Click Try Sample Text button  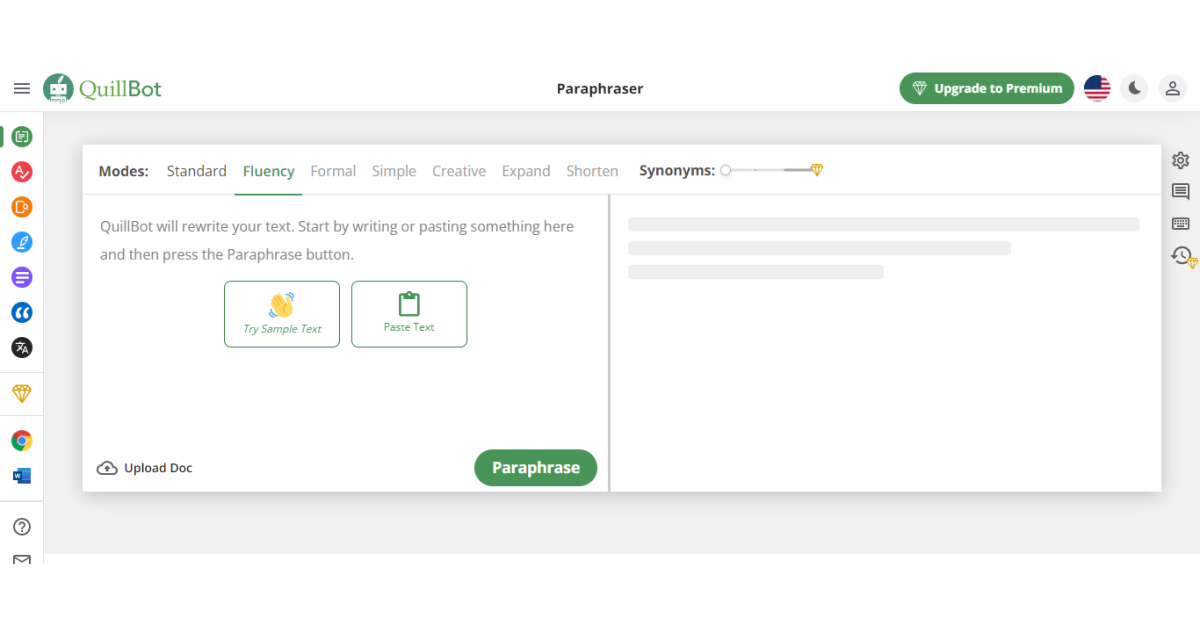pyautogui.click(x=282, y=314)
